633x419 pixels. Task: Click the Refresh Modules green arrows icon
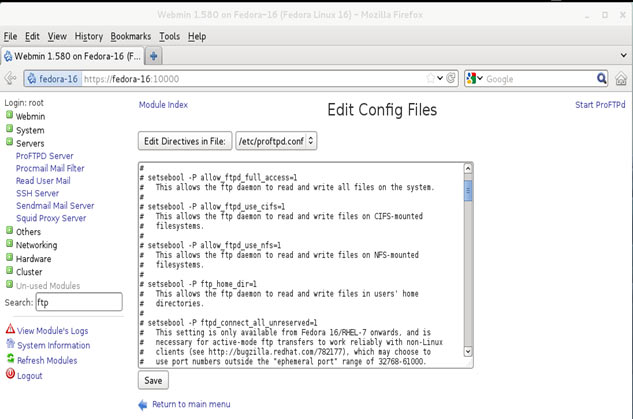pyautogui.click(x=10, y=358)
